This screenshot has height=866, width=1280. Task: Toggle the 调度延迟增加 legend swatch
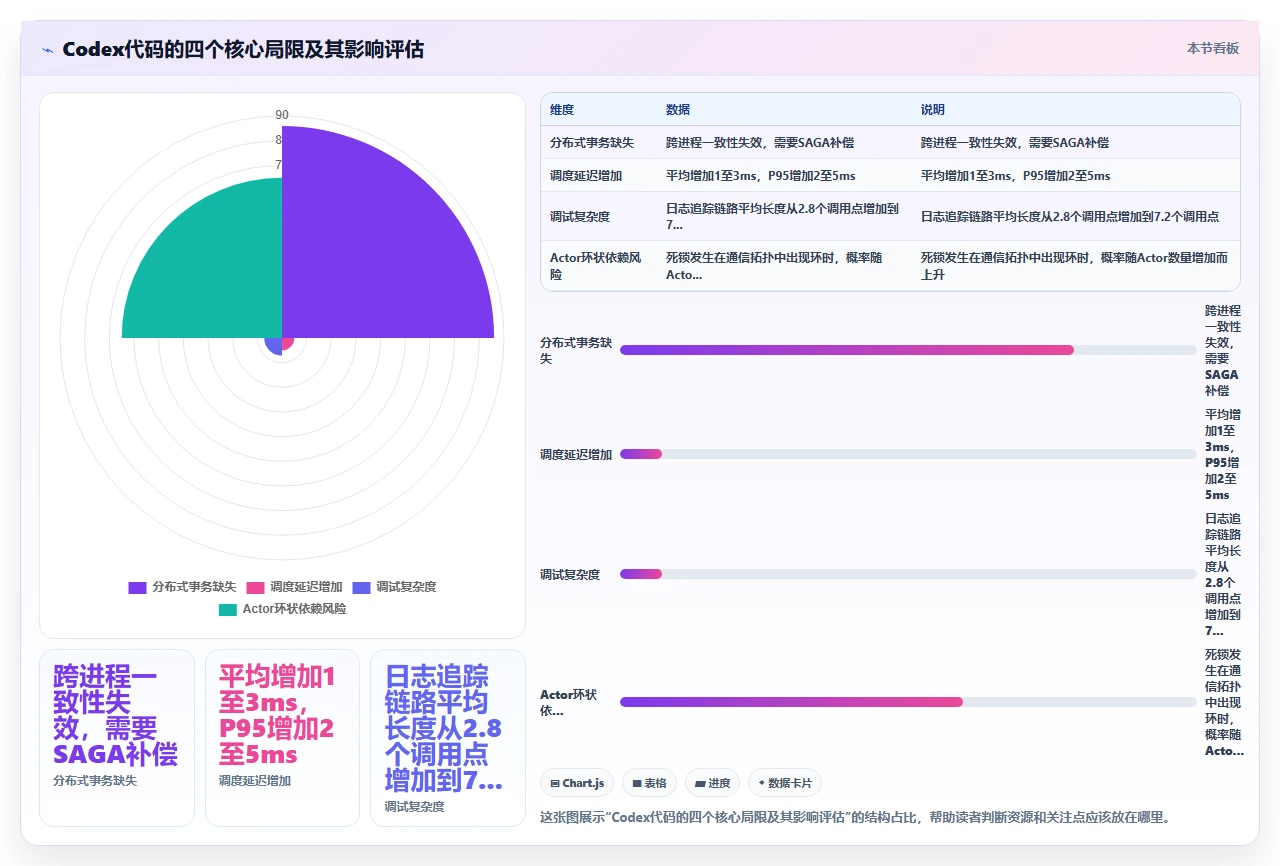tap(256, 587)
